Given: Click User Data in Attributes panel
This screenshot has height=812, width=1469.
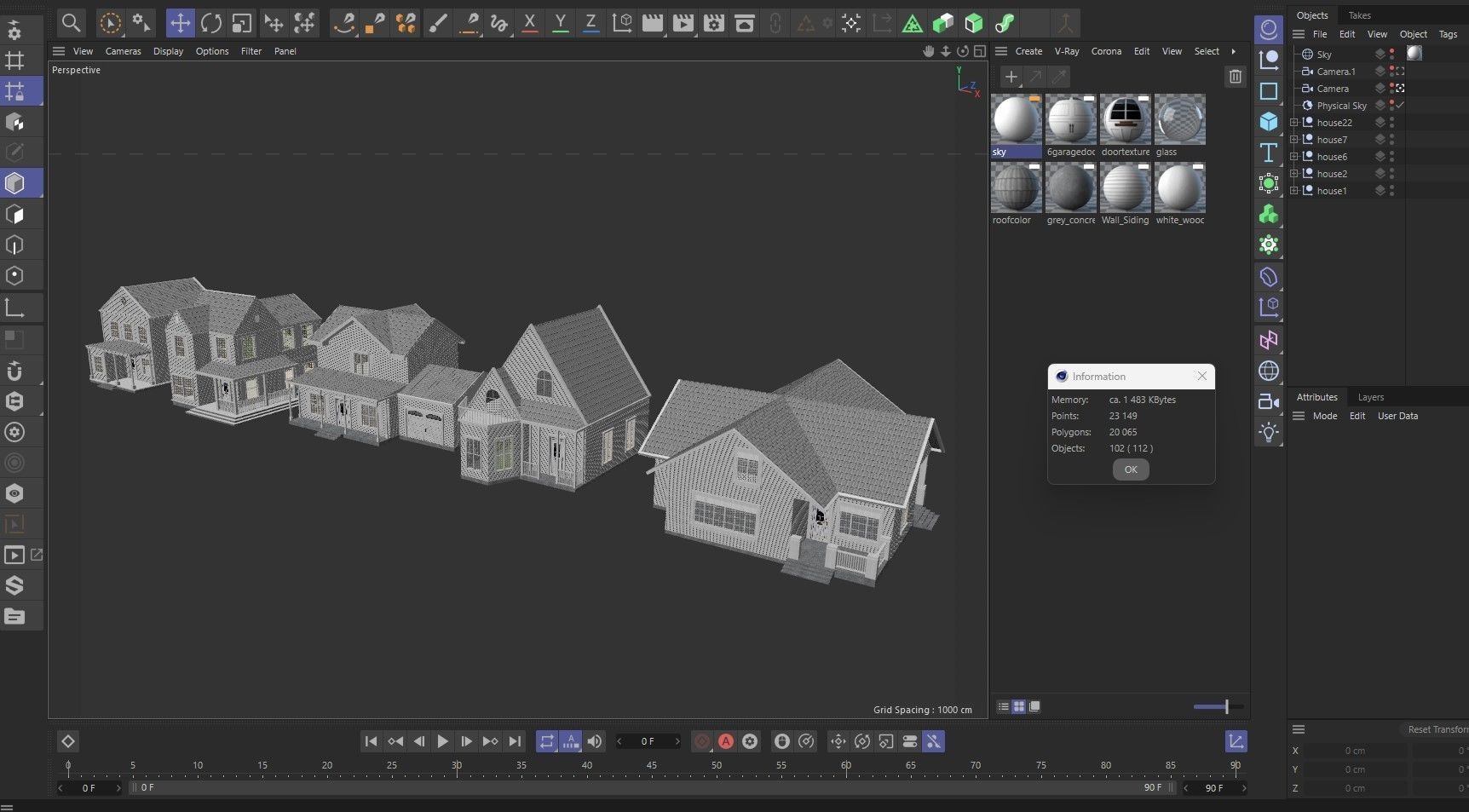Looking at the screenshot, I should 1397,416.
